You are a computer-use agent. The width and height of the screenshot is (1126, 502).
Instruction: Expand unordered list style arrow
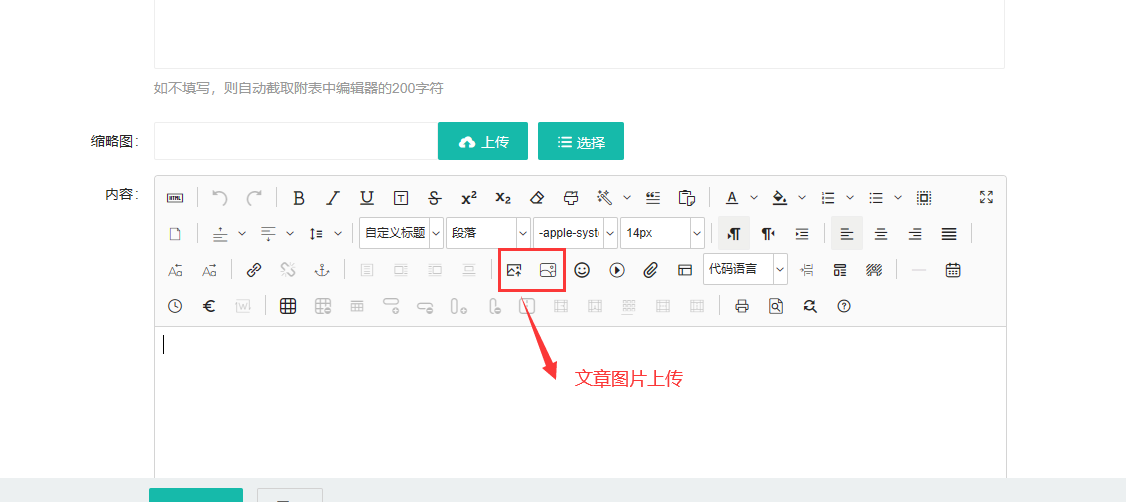click(898, 197)
